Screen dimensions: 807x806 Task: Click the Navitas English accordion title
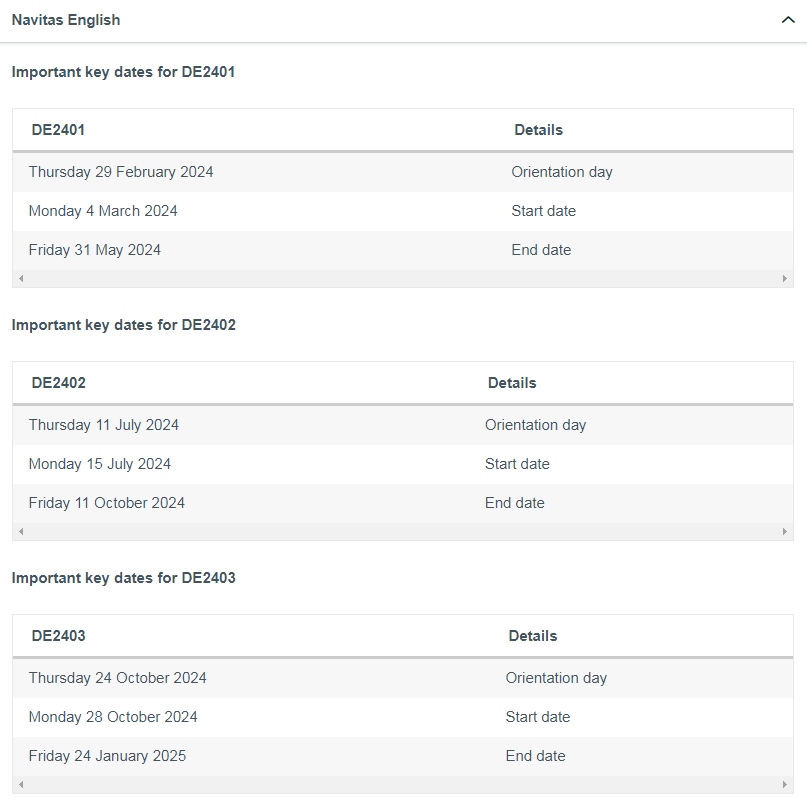(x=66, y=20)
